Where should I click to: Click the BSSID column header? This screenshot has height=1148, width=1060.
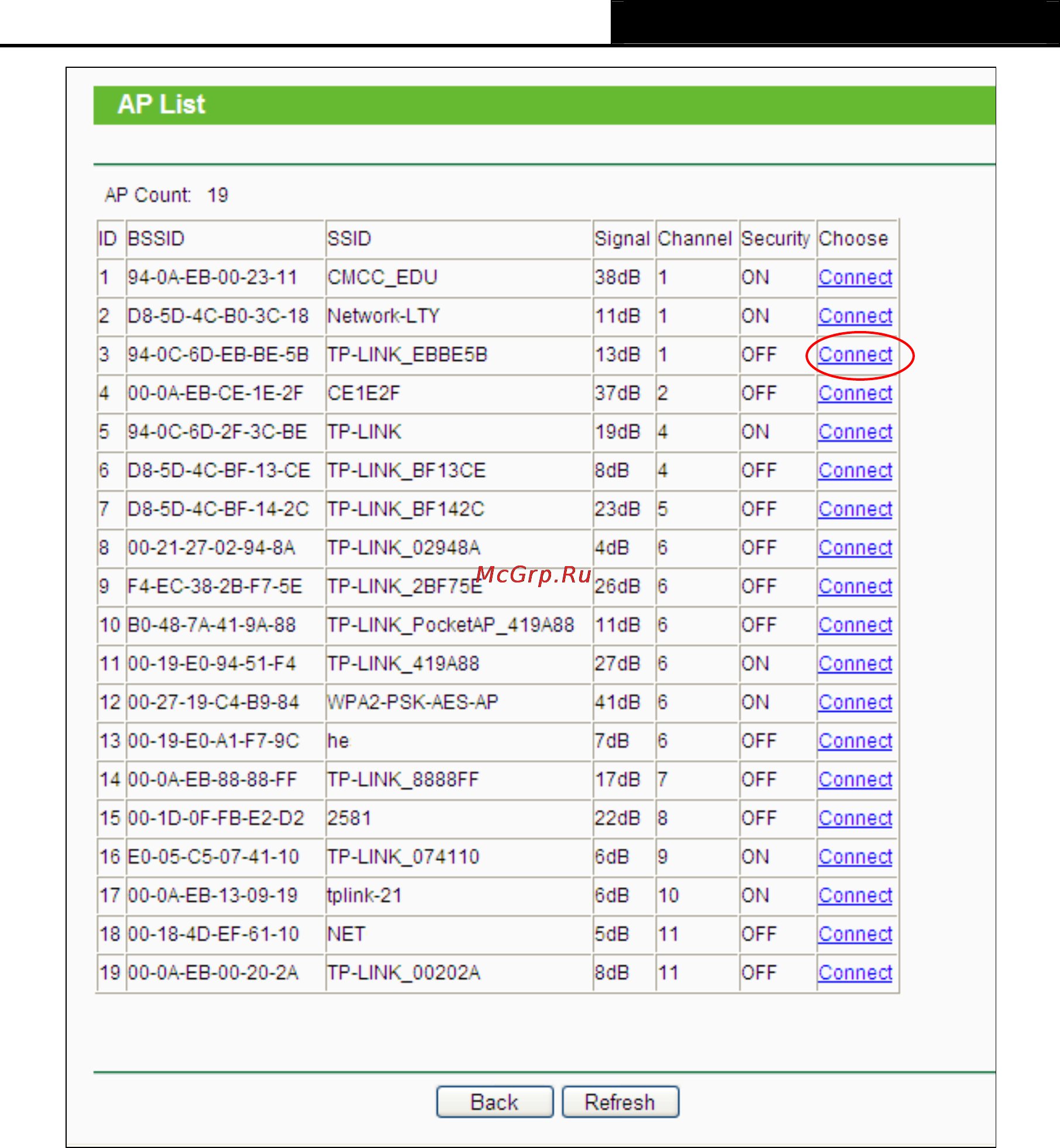coord(156,239)
